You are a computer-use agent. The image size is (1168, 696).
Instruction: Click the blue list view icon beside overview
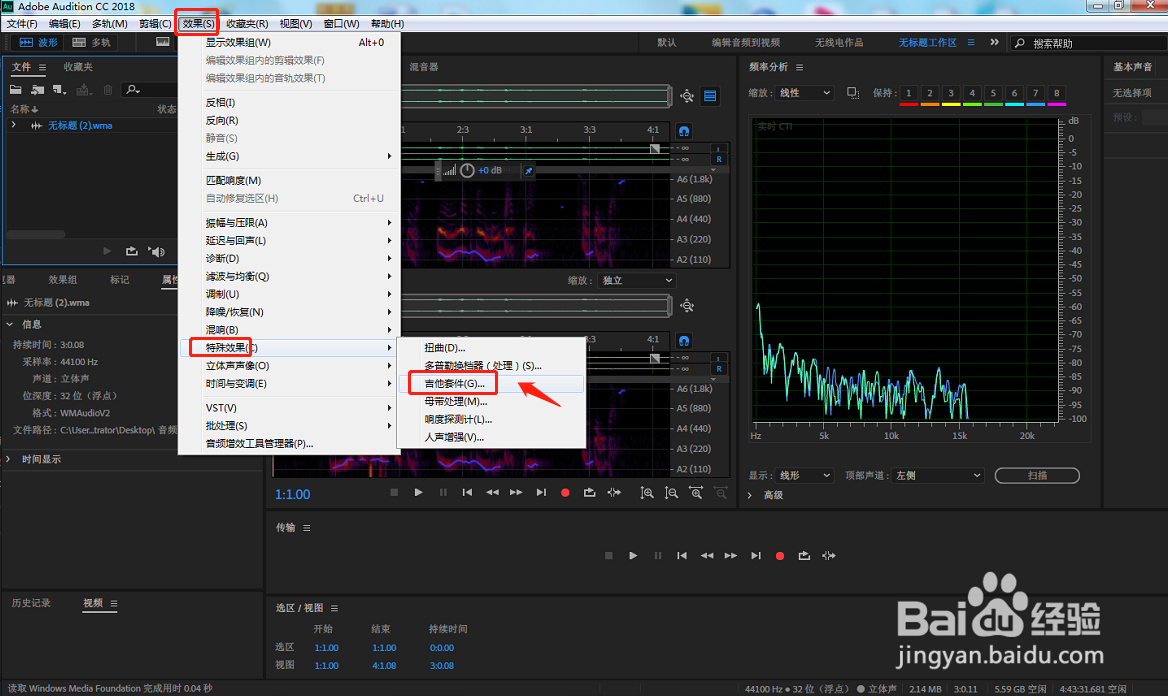pyautogui.click(x=710, y=96)
